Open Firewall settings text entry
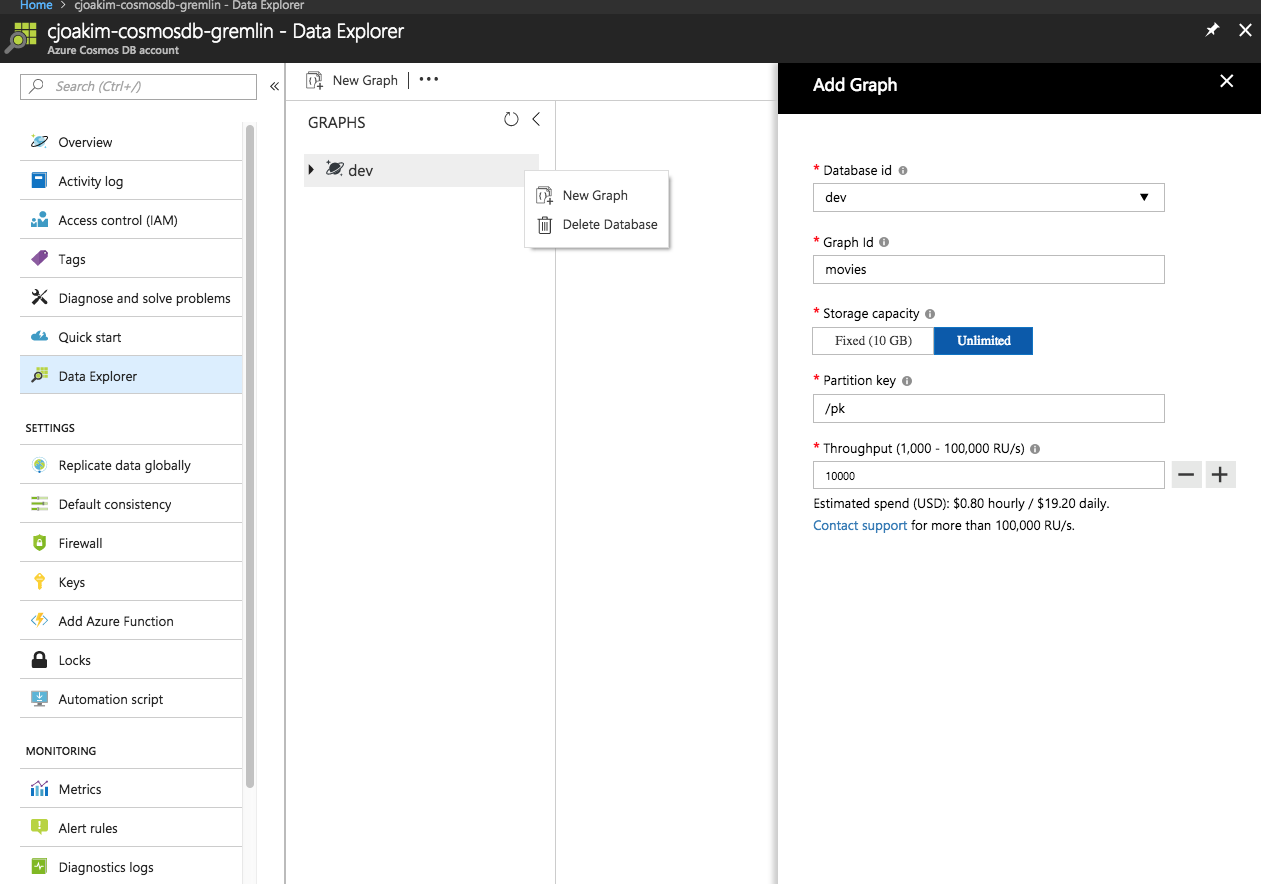Viewport: 1261px width, 884px height. 80,543
